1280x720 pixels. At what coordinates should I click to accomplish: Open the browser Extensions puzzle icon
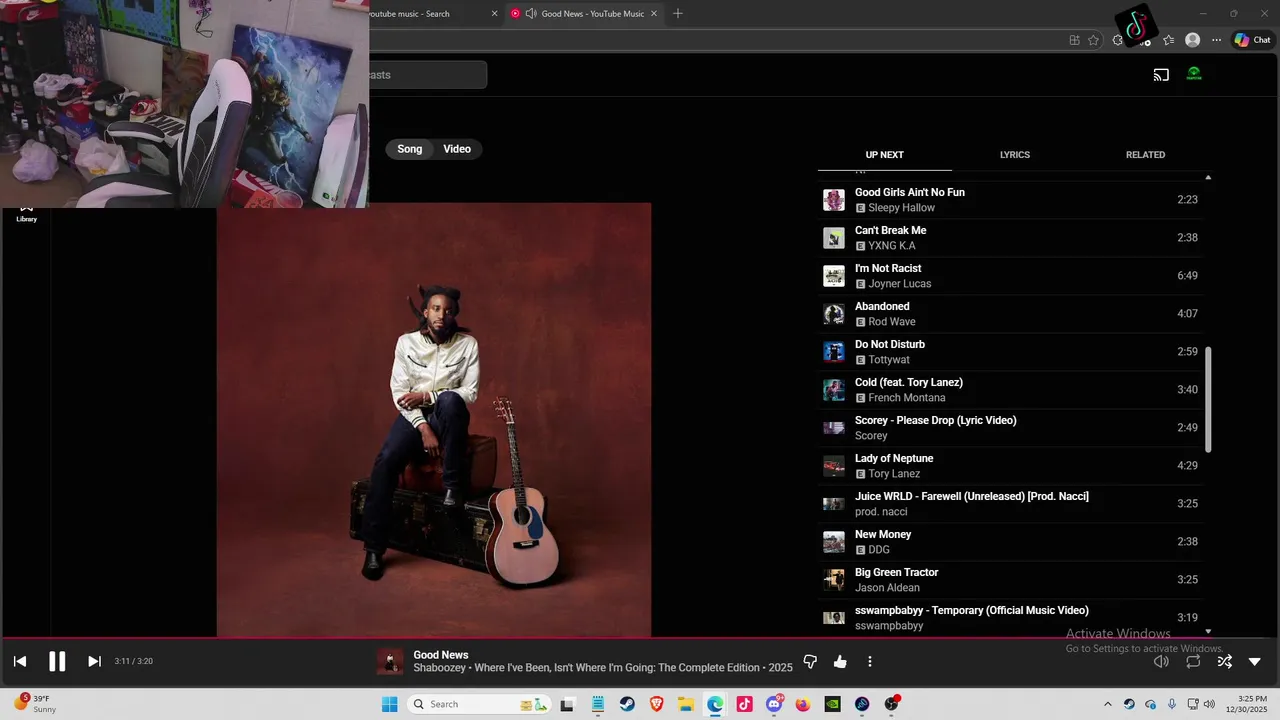click(1118, 40)
